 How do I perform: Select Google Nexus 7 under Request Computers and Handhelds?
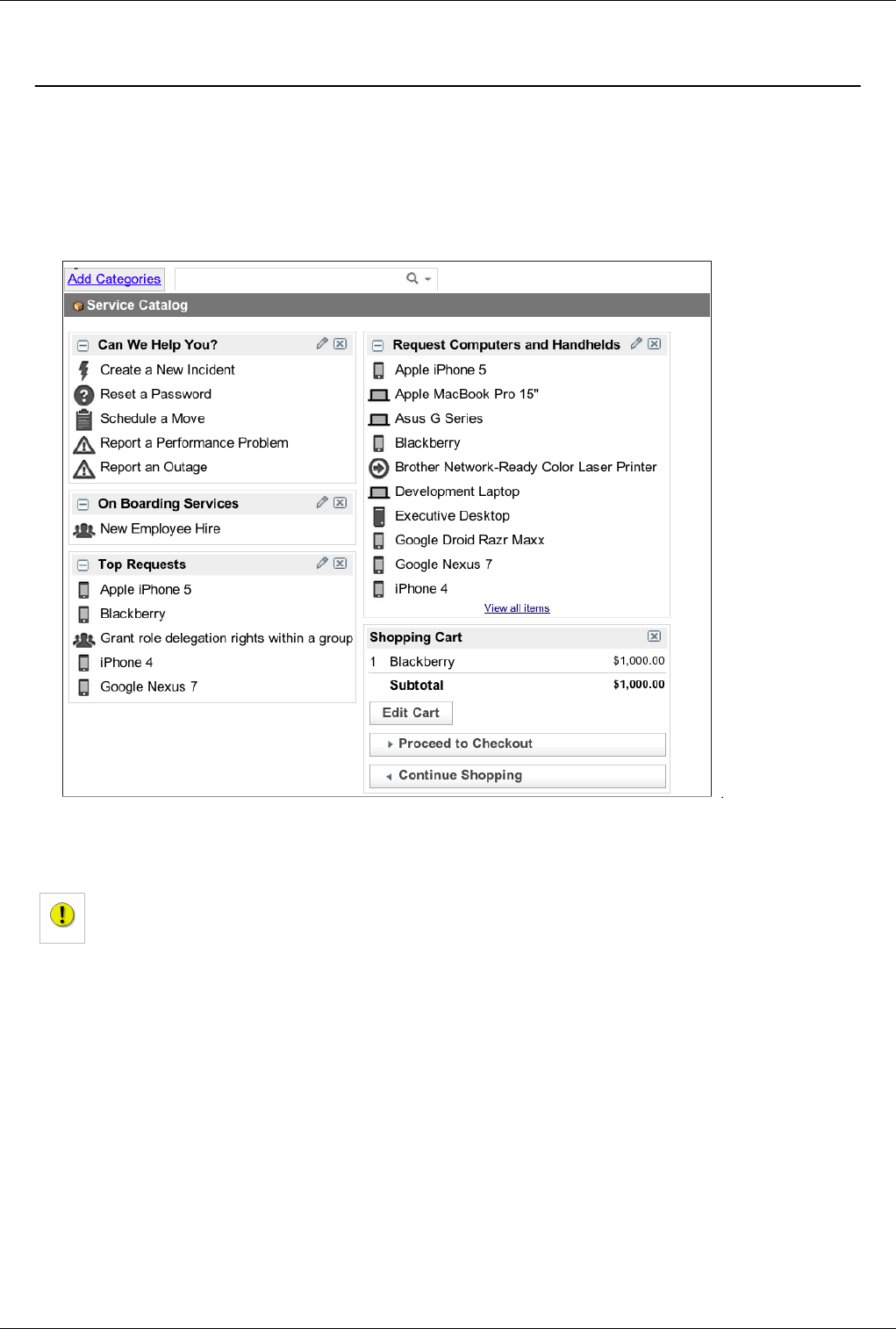443,565
